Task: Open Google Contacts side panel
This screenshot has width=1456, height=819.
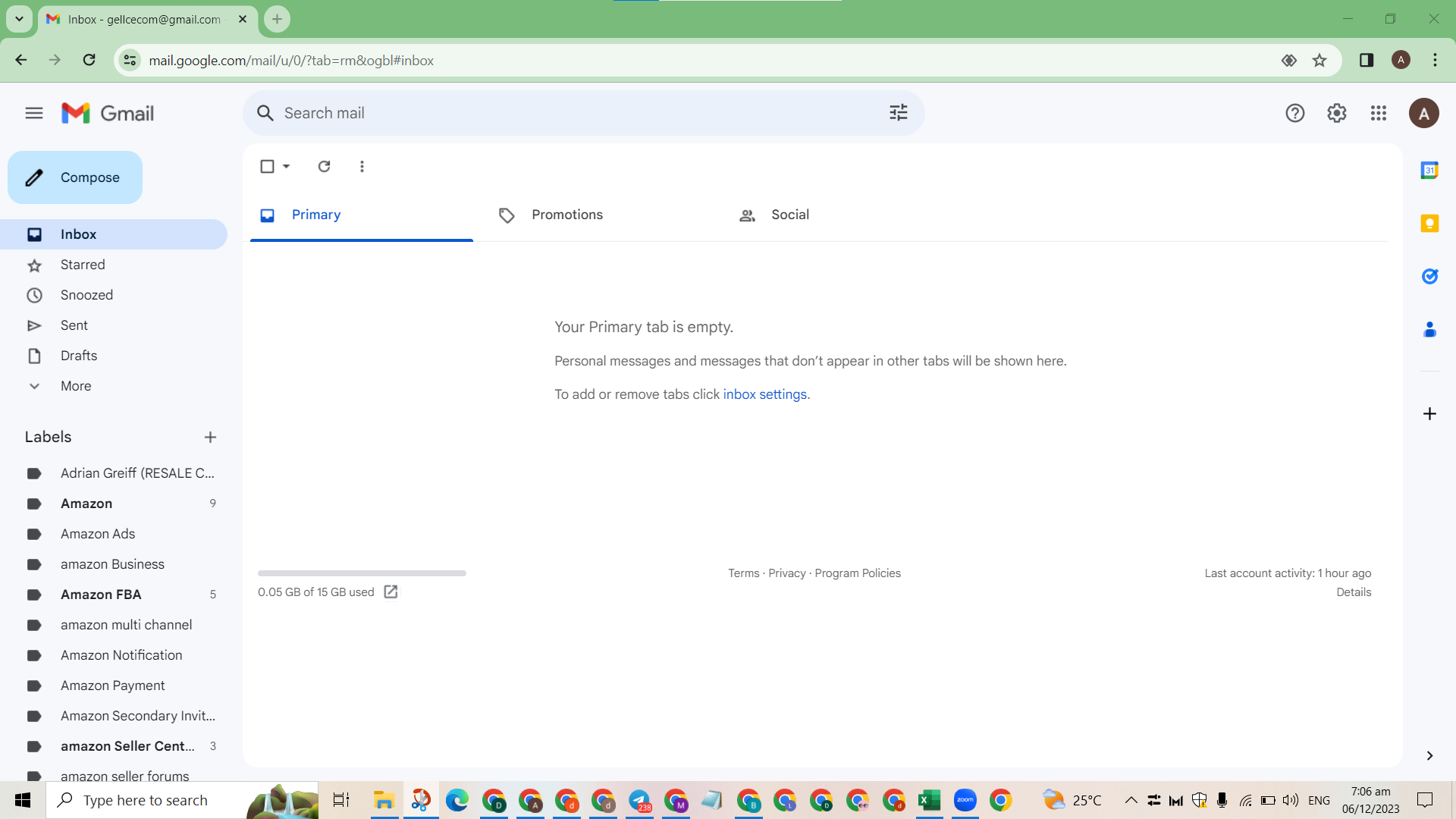Action: pos(1429,329)
